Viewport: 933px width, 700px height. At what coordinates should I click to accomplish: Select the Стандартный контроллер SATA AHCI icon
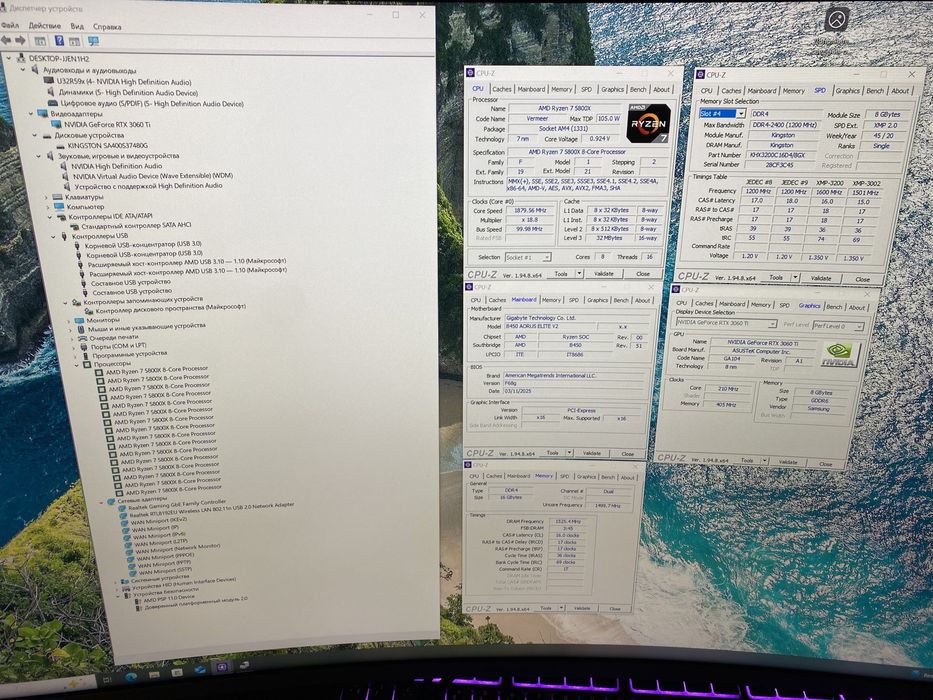[75, 227]
